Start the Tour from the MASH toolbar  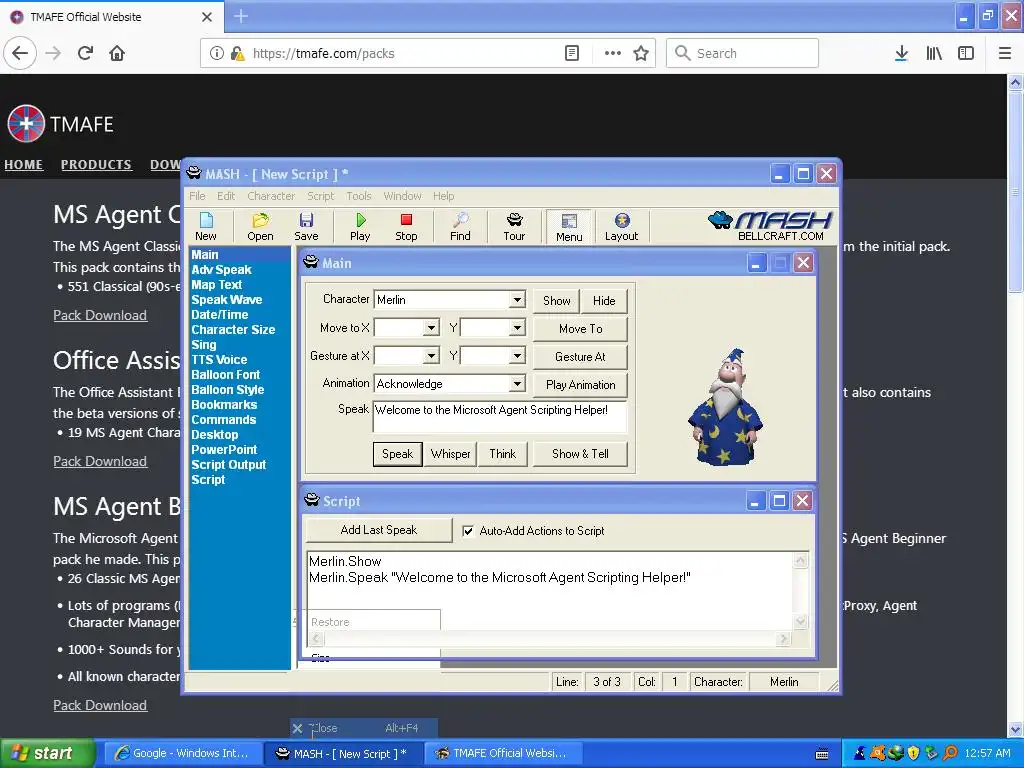pos(514,227)
